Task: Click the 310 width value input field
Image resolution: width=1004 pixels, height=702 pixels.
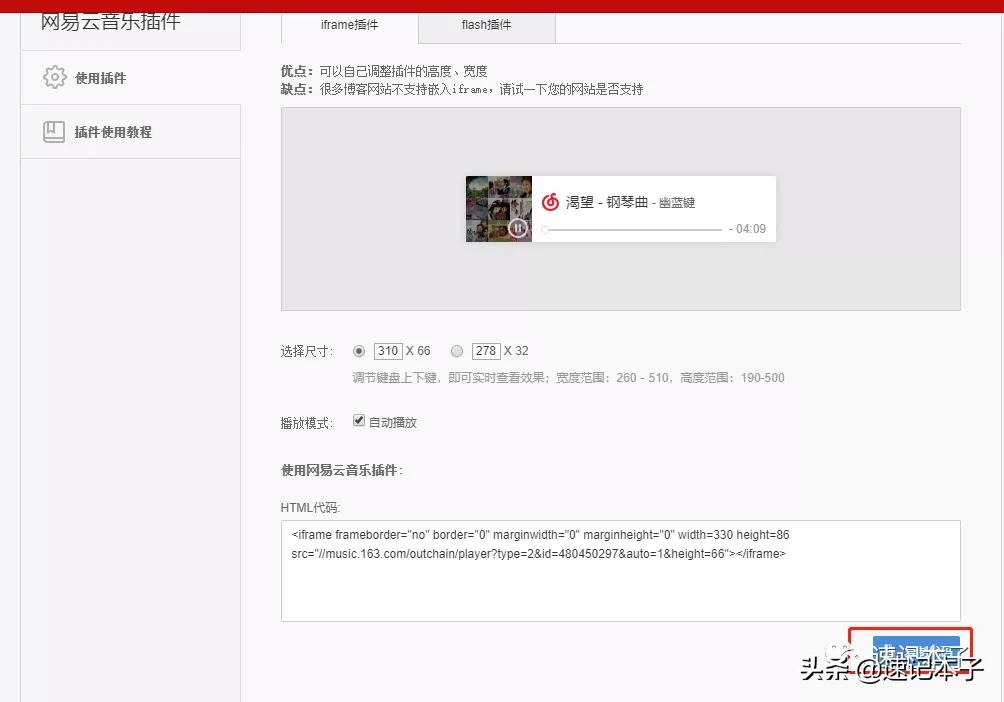Action: coord(387,351)
